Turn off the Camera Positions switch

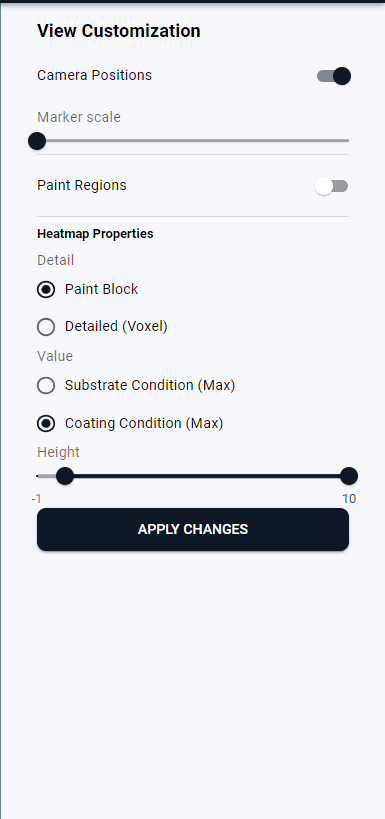[x=333, y=76]
